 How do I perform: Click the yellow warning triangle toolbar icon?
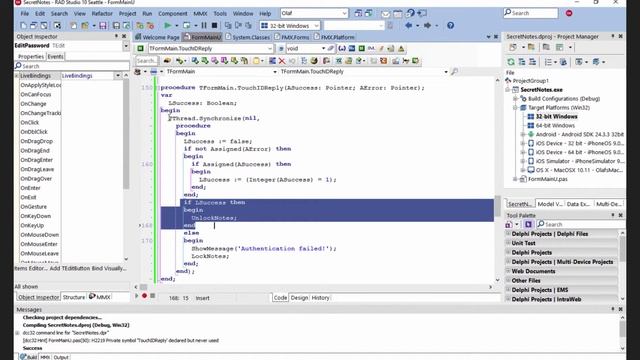[401, 49]
